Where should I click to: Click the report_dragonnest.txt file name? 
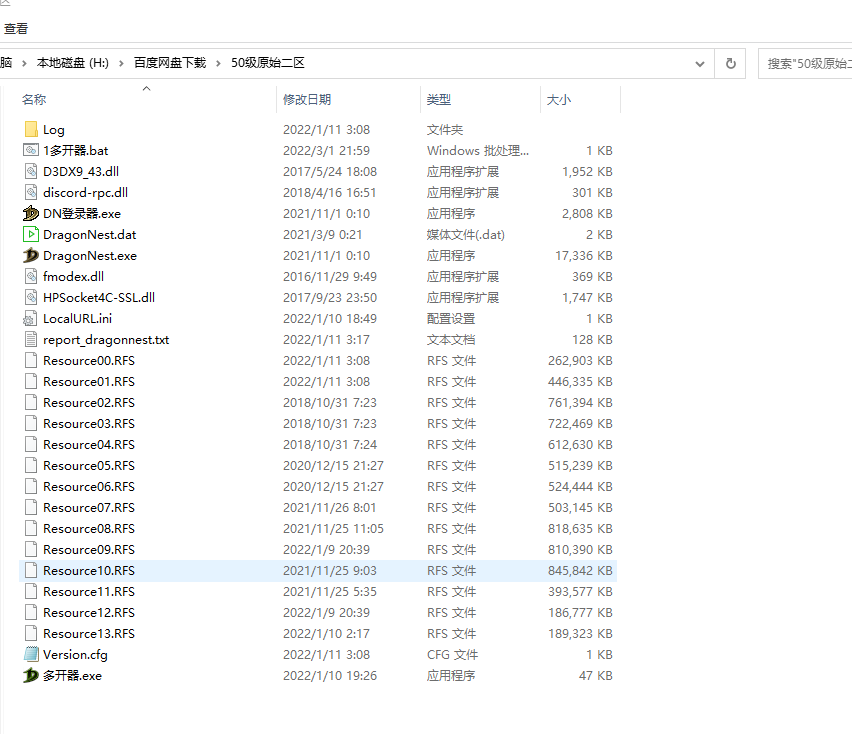(x=106, y=340)
